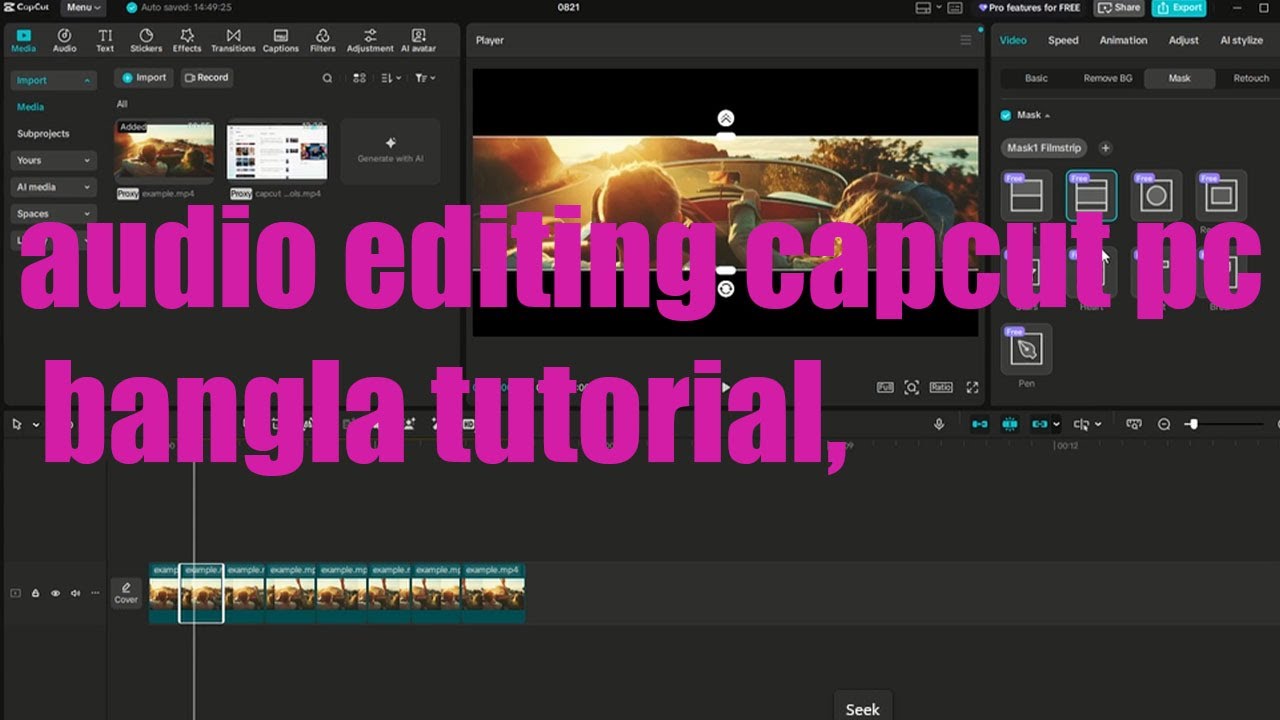Open the Transitions panel
The height and width of the screenshot is (720, 1280).
(x=233, y=40)
